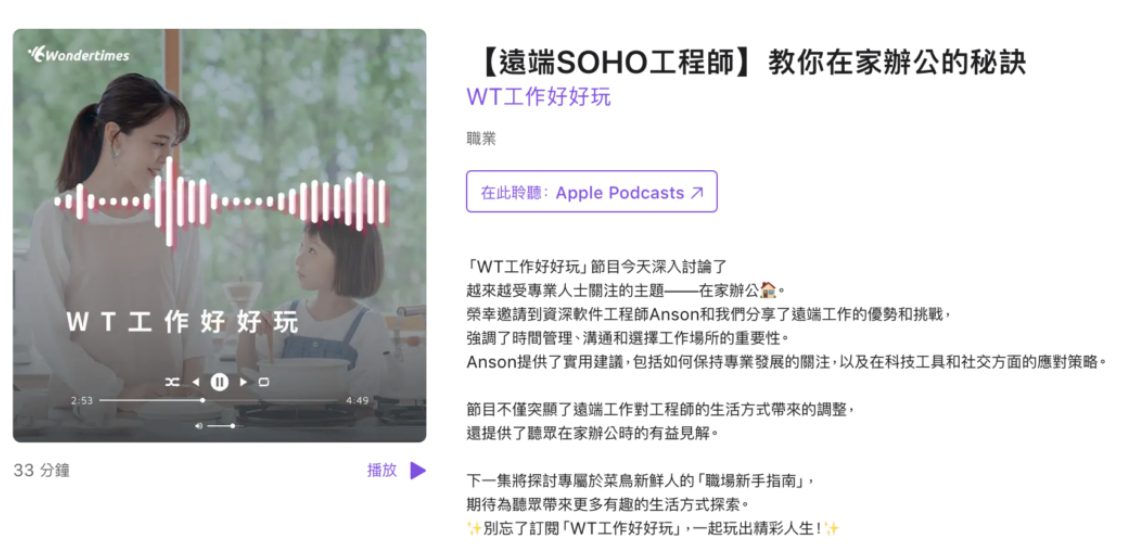1128x558 pixels.
Task: Toggle the repeat loop icon
Action: click(x=264, y=382)
